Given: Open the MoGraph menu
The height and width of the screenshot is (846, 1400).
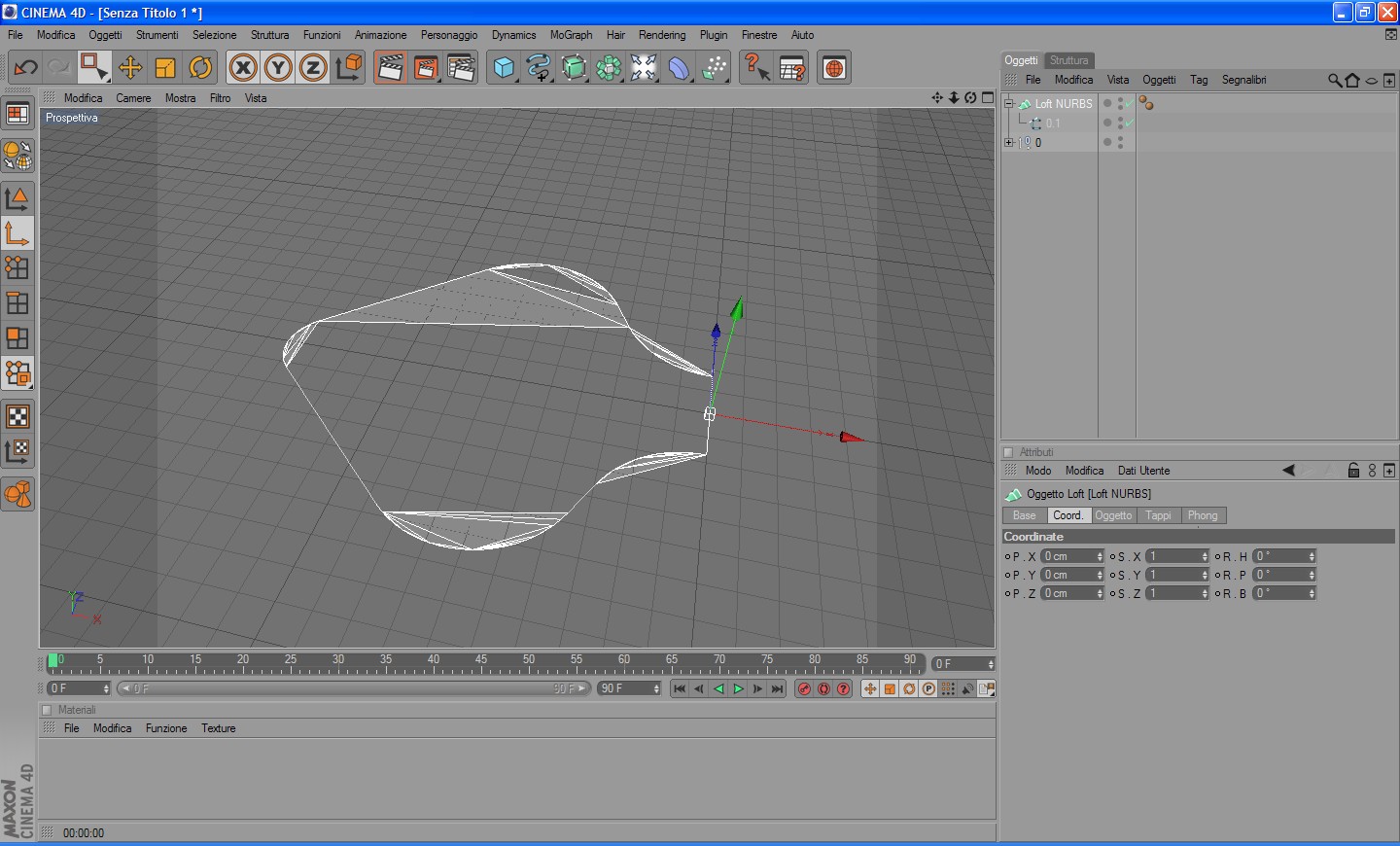Looking at the screenshot, I should click(x=571, y=35).
